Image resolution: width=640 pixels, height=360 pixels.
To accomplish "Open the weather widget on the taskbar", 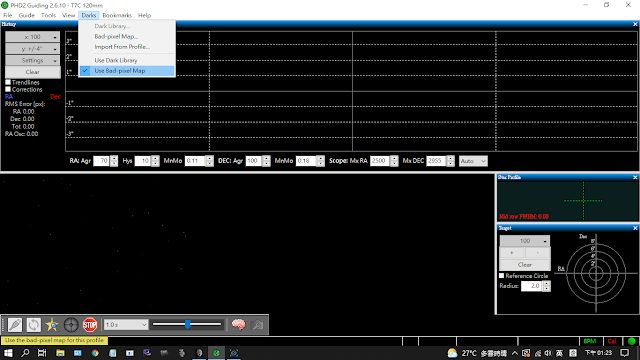I will pos(477,353).
